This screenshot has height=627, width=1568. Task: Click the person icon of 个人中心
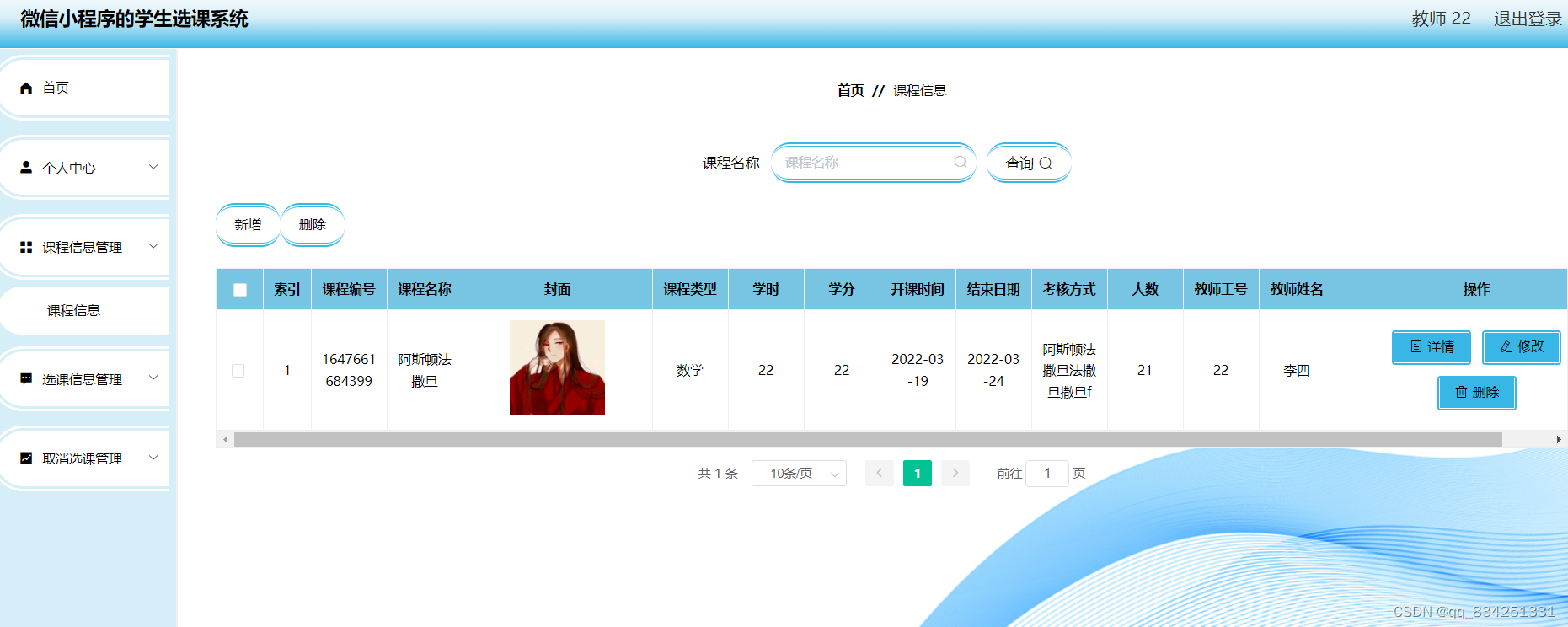(x=26, y=168)
